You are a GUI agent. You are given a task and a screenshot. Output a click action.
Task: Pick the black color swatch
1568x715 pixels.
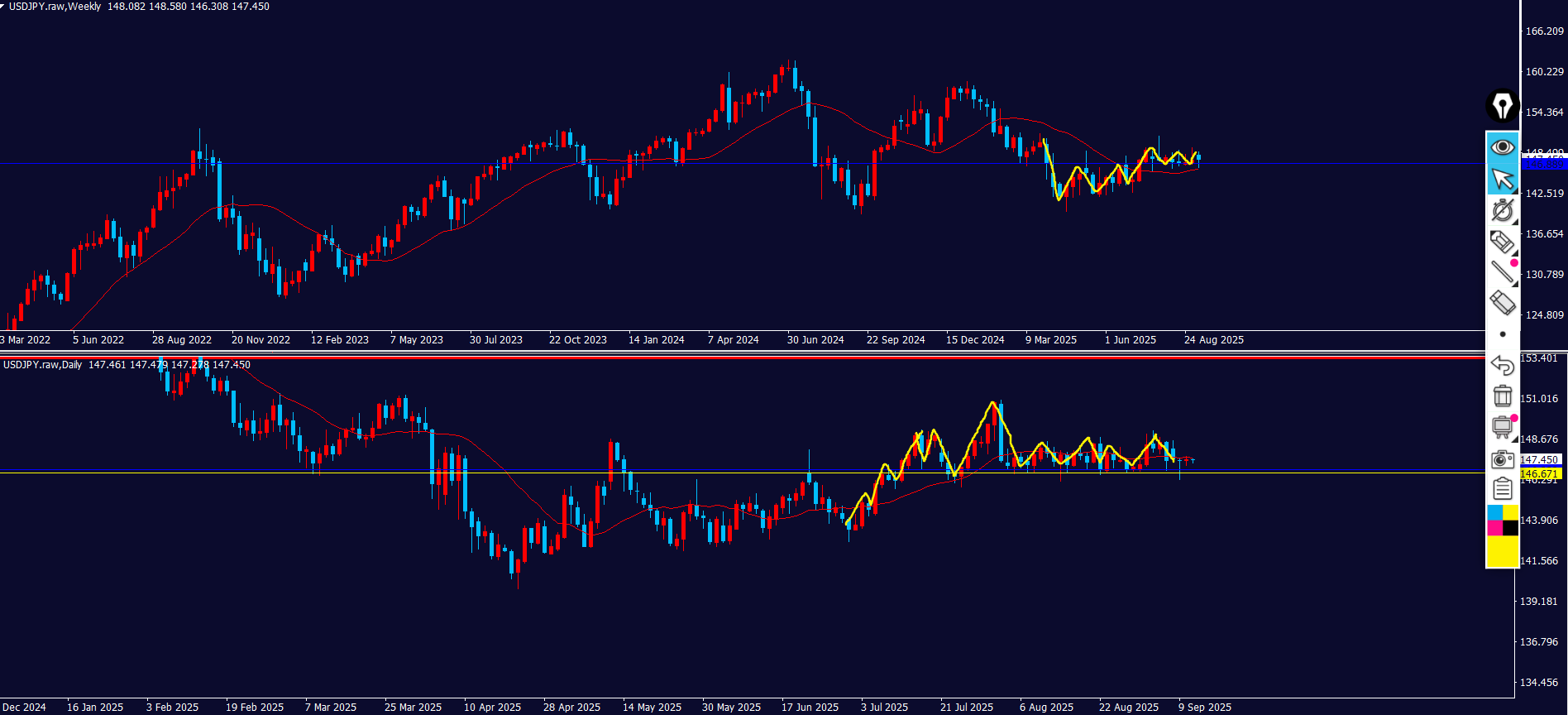(1510, 528)
